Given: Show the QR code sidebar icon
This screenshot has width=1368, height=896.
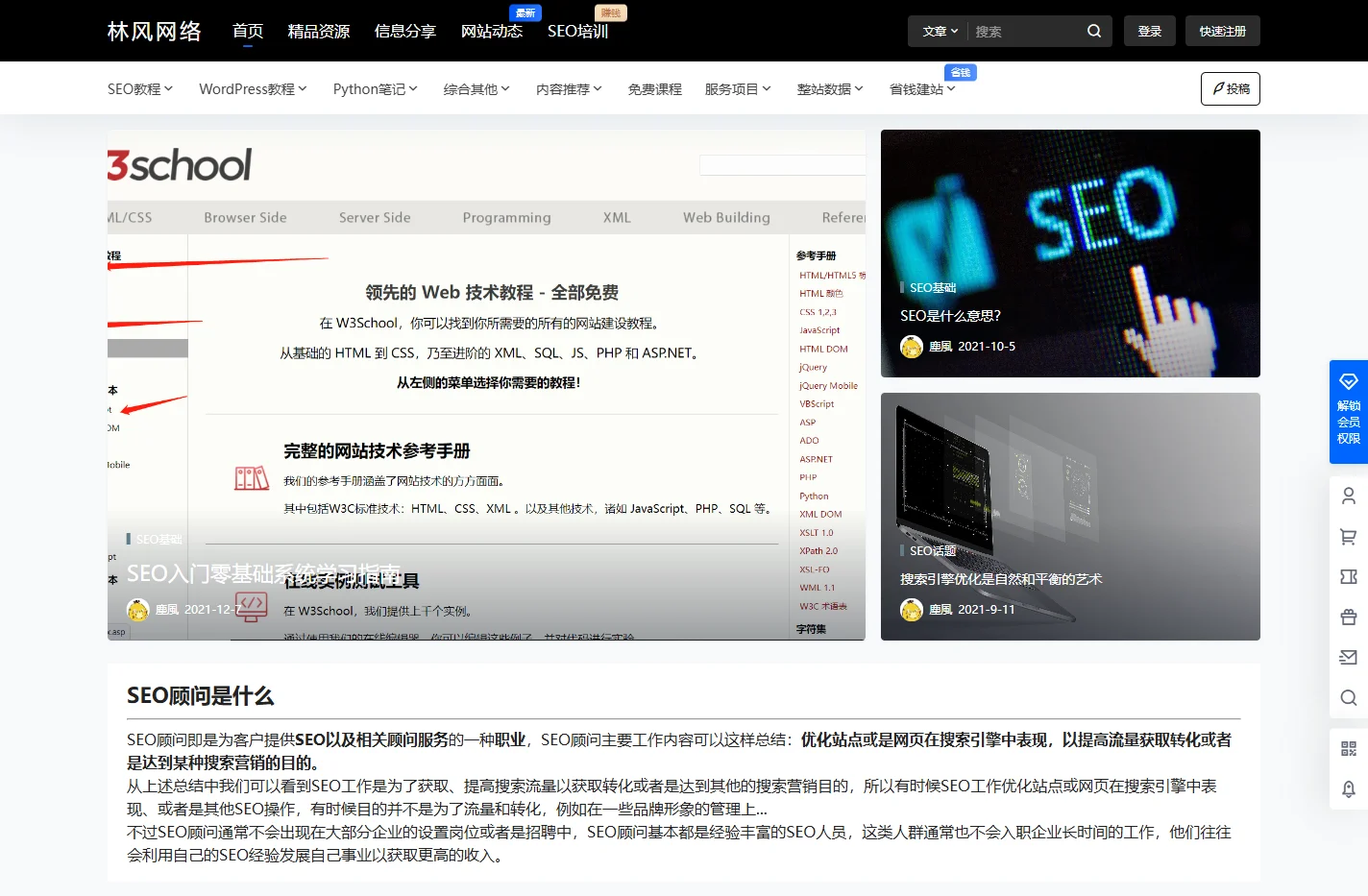Looking at the screenshot, I should (x=1349, y=748).
